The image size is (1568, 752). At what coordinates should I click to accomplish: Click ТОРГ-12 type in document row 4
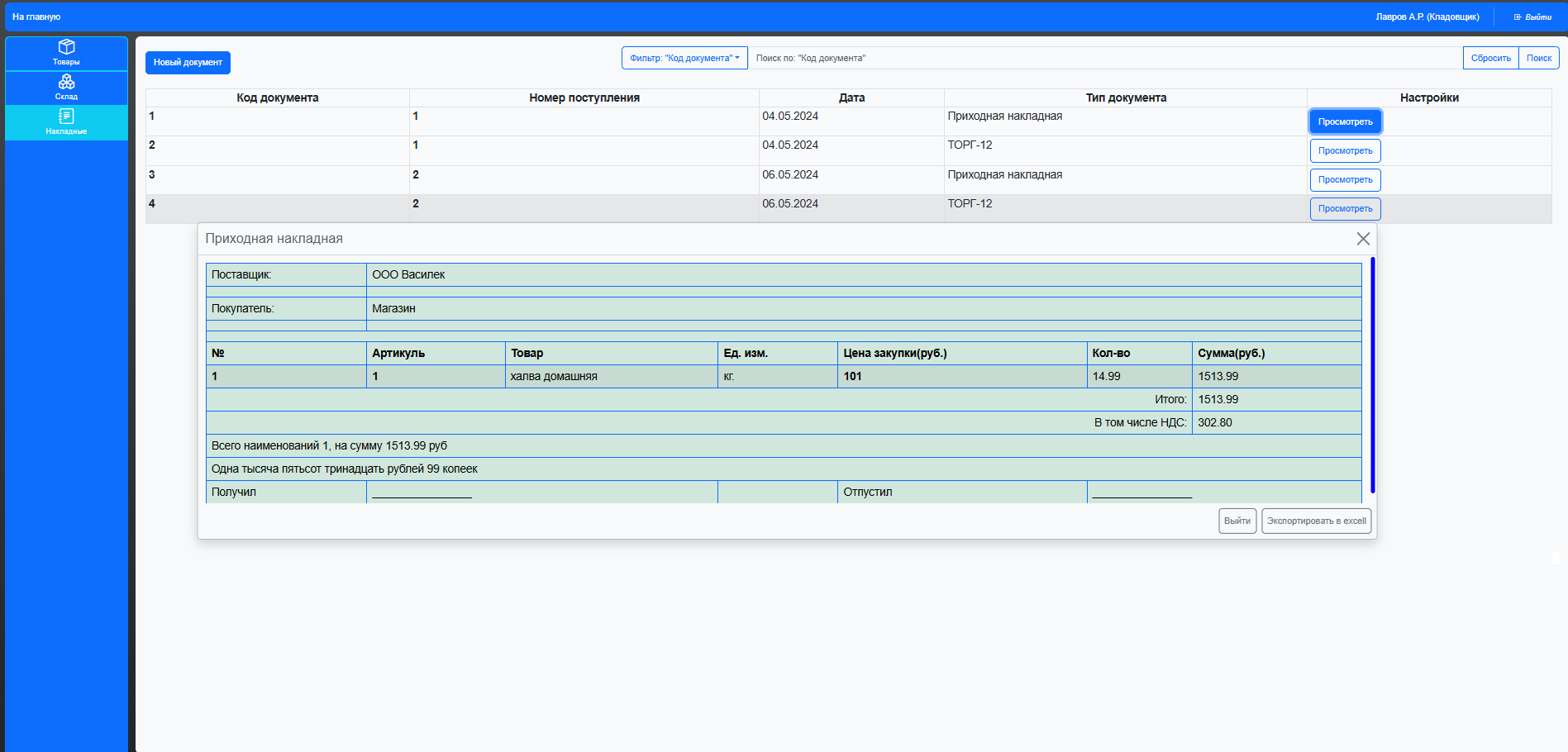(x=970, y=203)
